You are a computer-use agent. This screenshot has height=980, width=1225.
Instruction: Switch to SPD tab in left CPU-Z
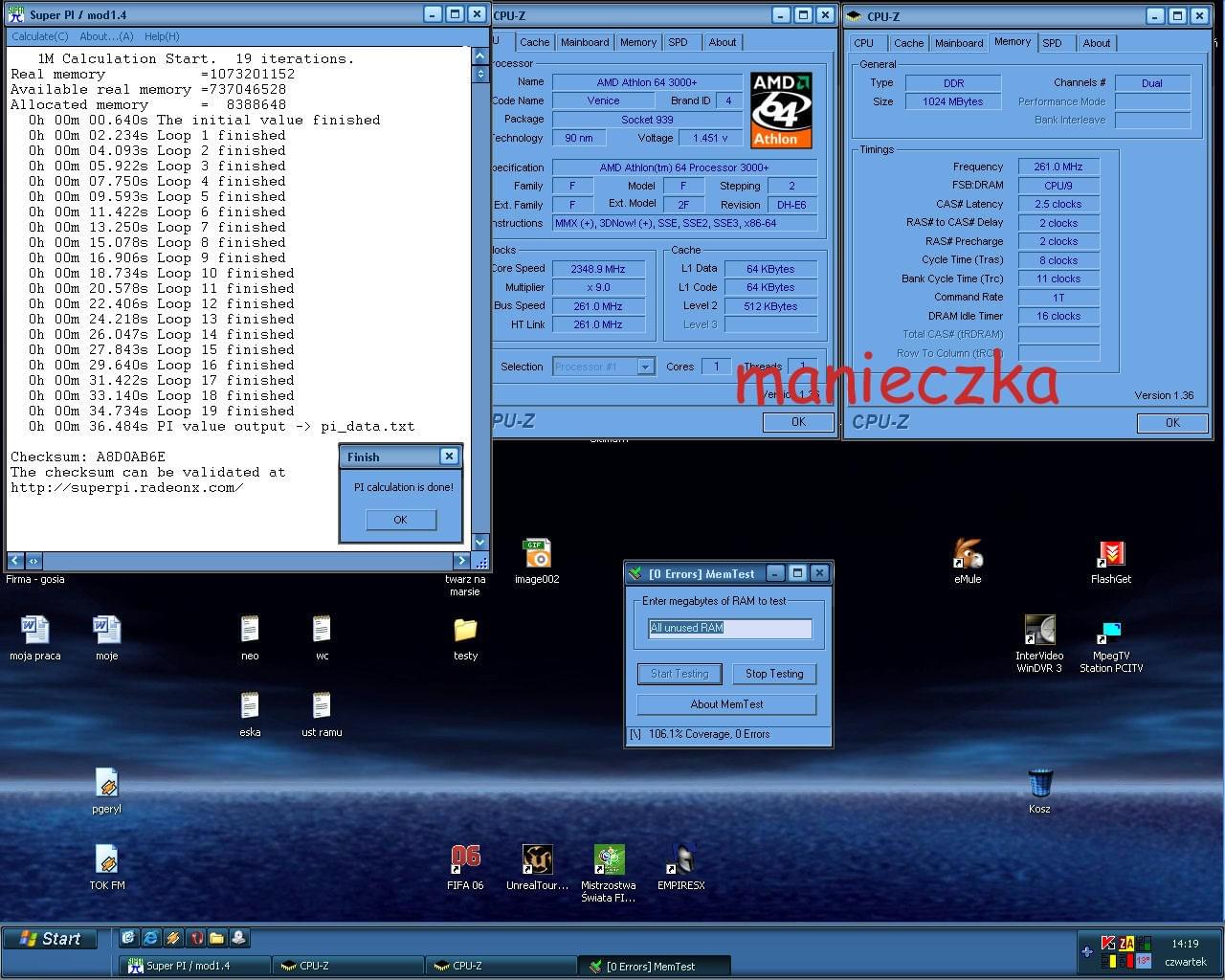pos(678,42)
